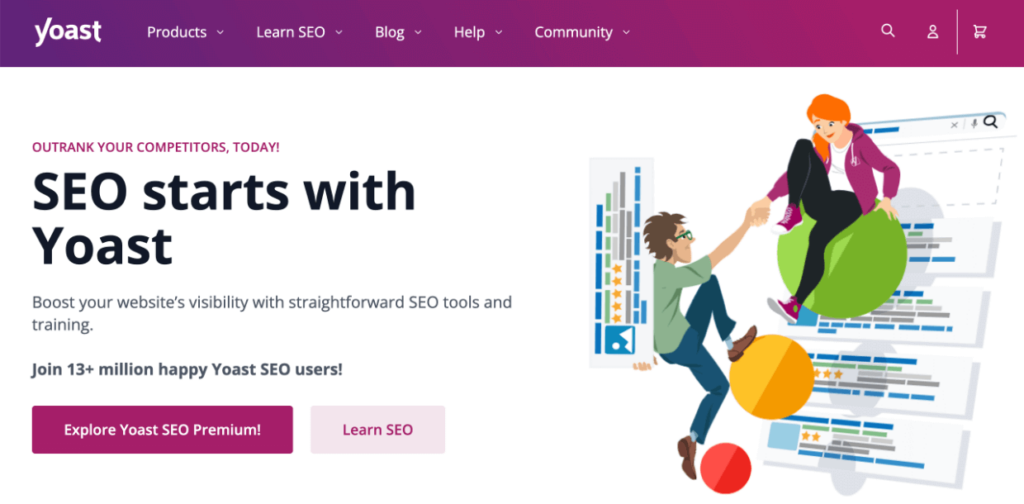1024x504 pixels.
Task: Expand the chevron next to Products
Action: click(x=220, y=32)
